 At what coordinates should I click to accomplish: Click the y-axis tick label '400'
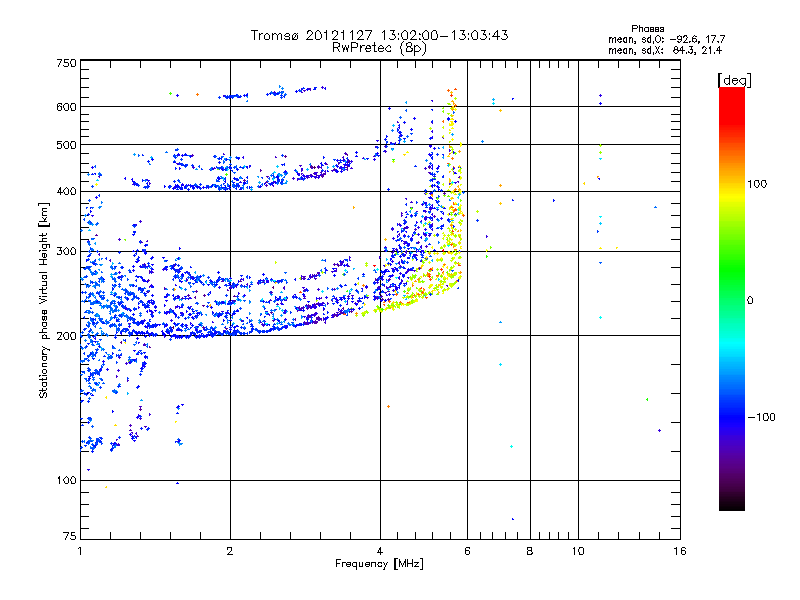point(66,192)
